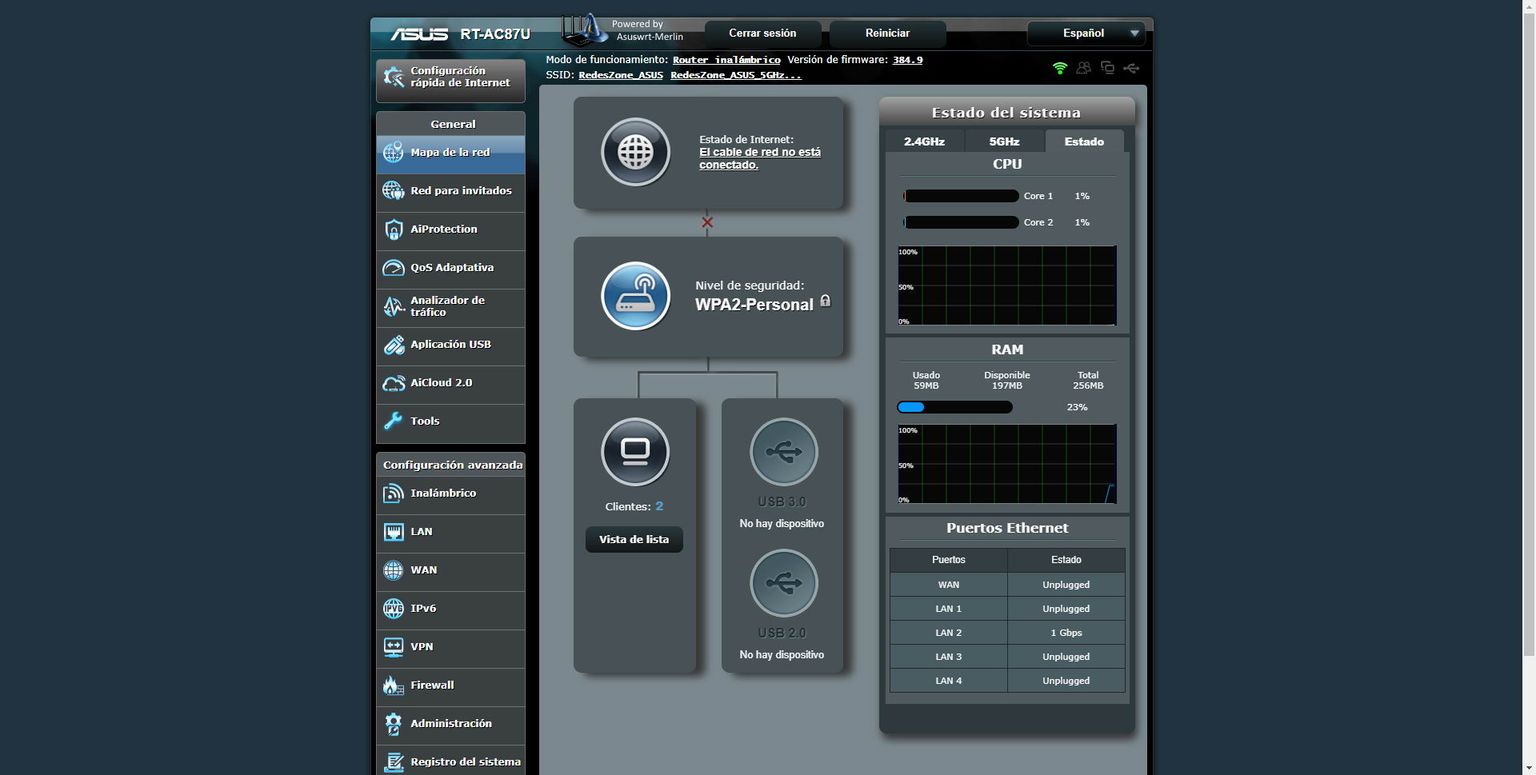Click the VPN icon in sidebar
The image size is (1536, 775).
pyautogui.click(x=393, y=647)
